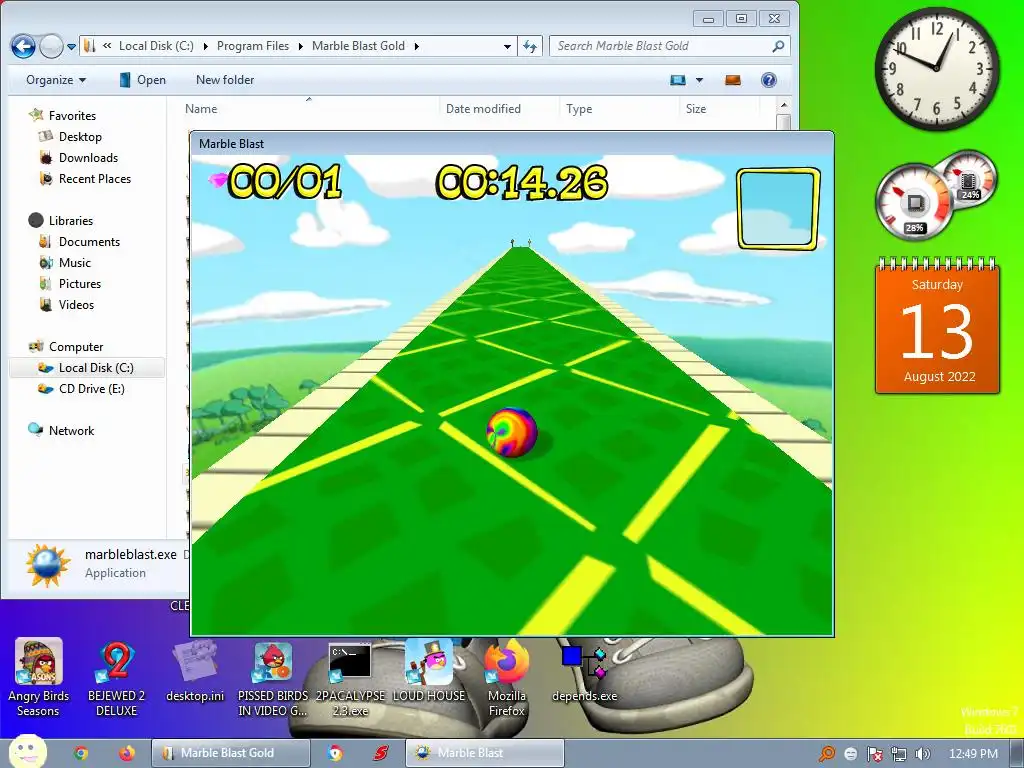Open the Pictures library

click(x=71, y=283)
